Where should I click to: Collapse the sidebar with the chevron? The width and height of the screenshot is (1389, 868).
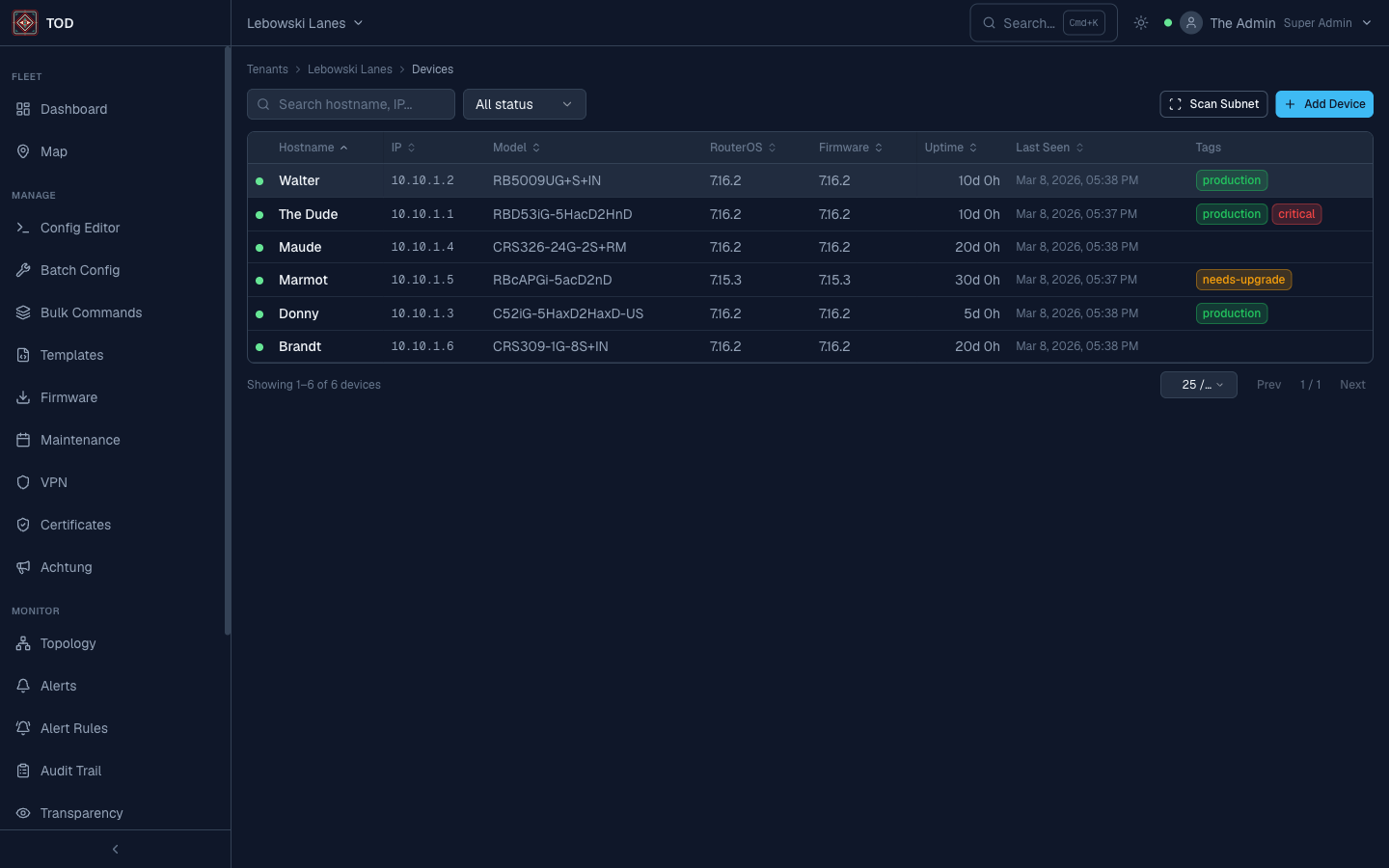click(115, 849)
